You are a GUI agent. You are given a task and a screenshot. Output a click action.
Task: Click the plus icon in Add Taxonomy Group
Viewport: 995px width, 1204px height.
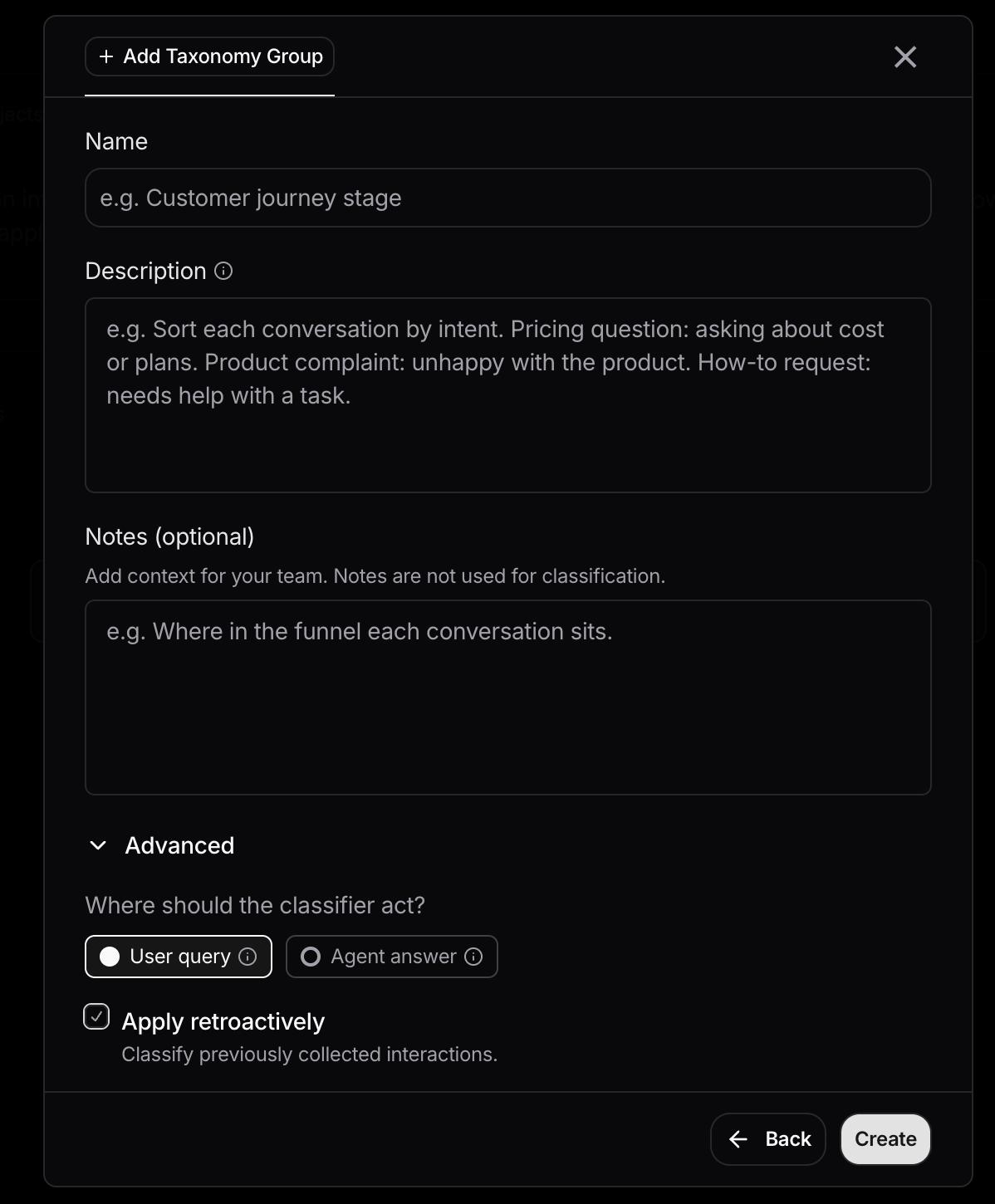coord(106,56)
